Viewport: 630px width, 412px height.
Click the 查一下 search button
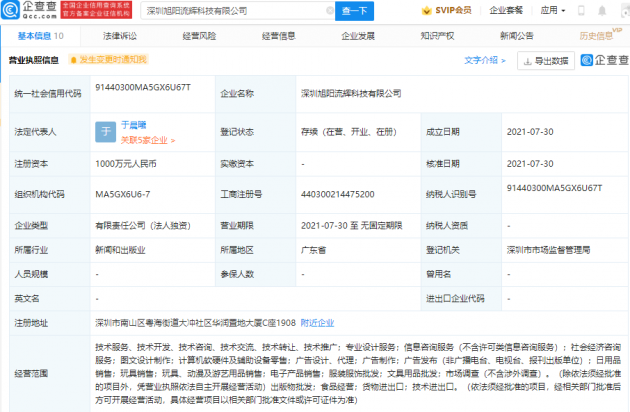[x=354, y=11]
